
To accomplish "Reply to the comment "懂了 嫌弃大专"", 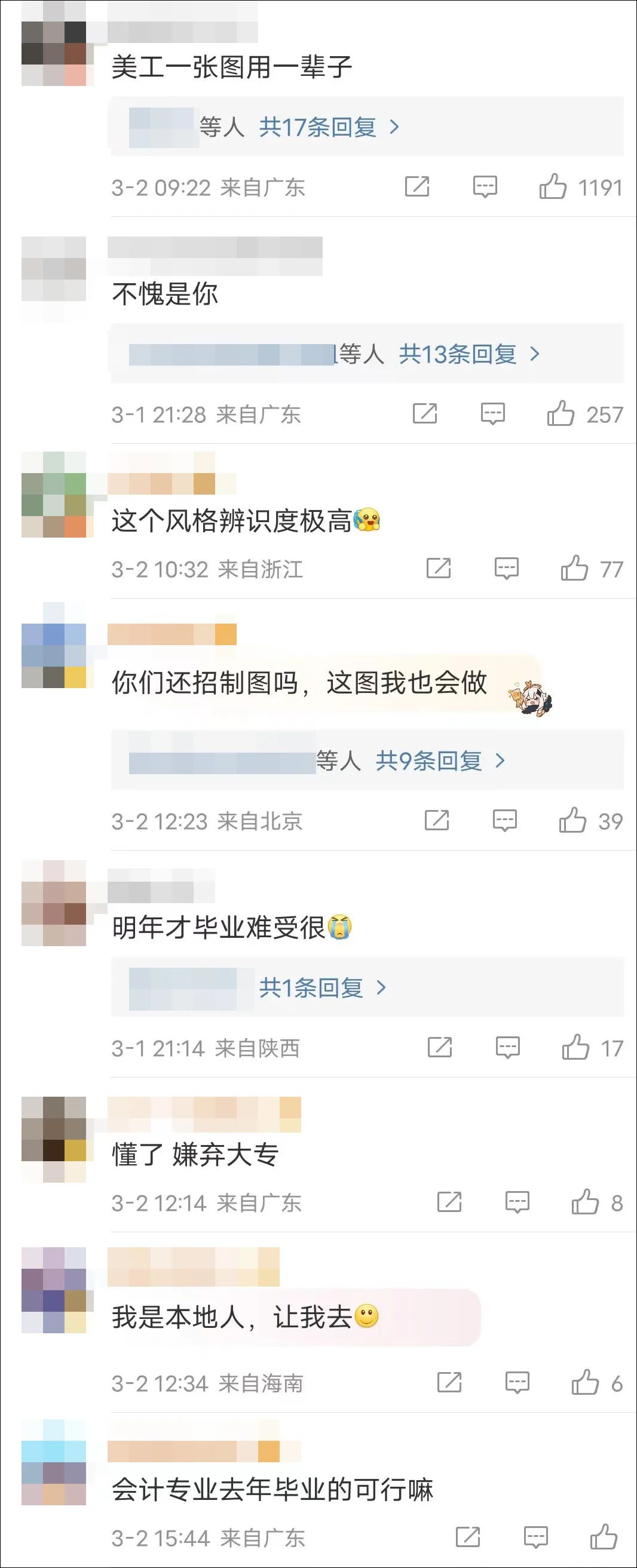I will pyautogui.click(x=517, y=1202).
